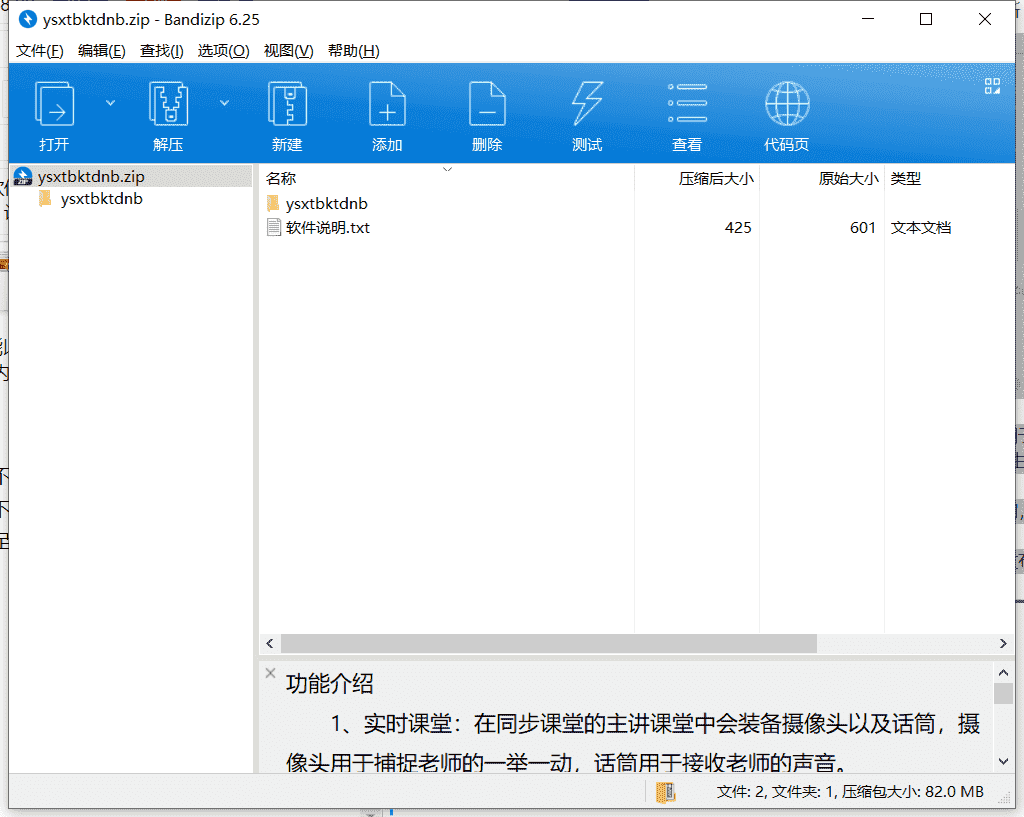
Task: Close the comment preview pane
Action: (x=270, y=673)
